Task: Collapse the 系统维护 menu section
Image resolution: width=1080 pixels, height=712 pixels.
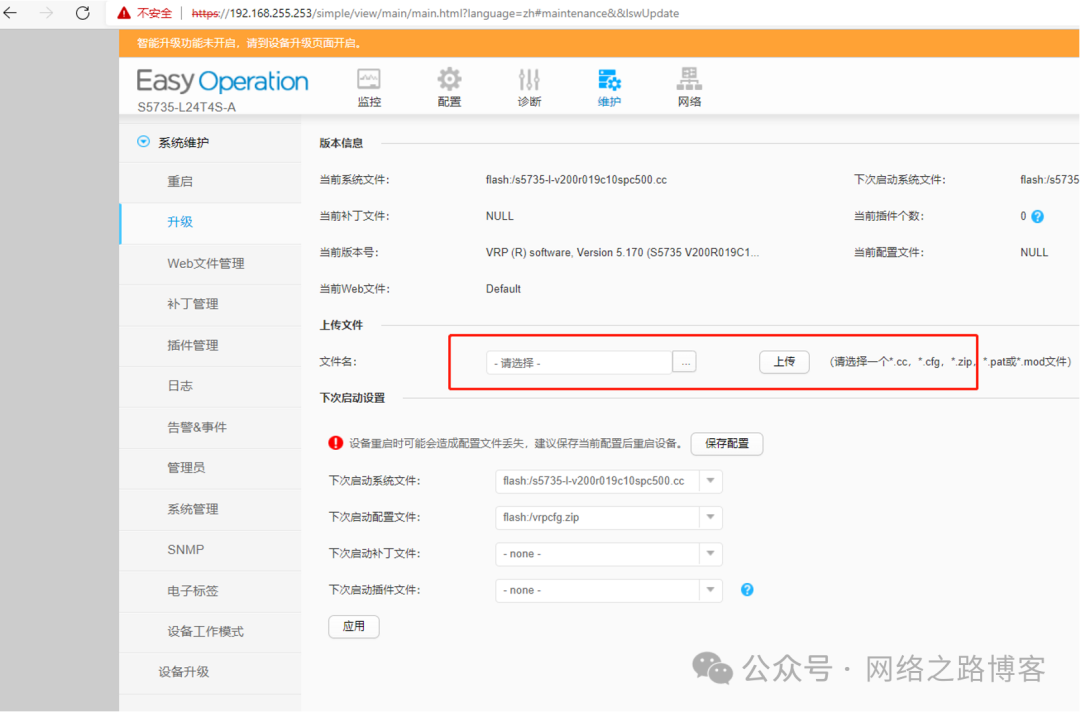Action: 143,143
